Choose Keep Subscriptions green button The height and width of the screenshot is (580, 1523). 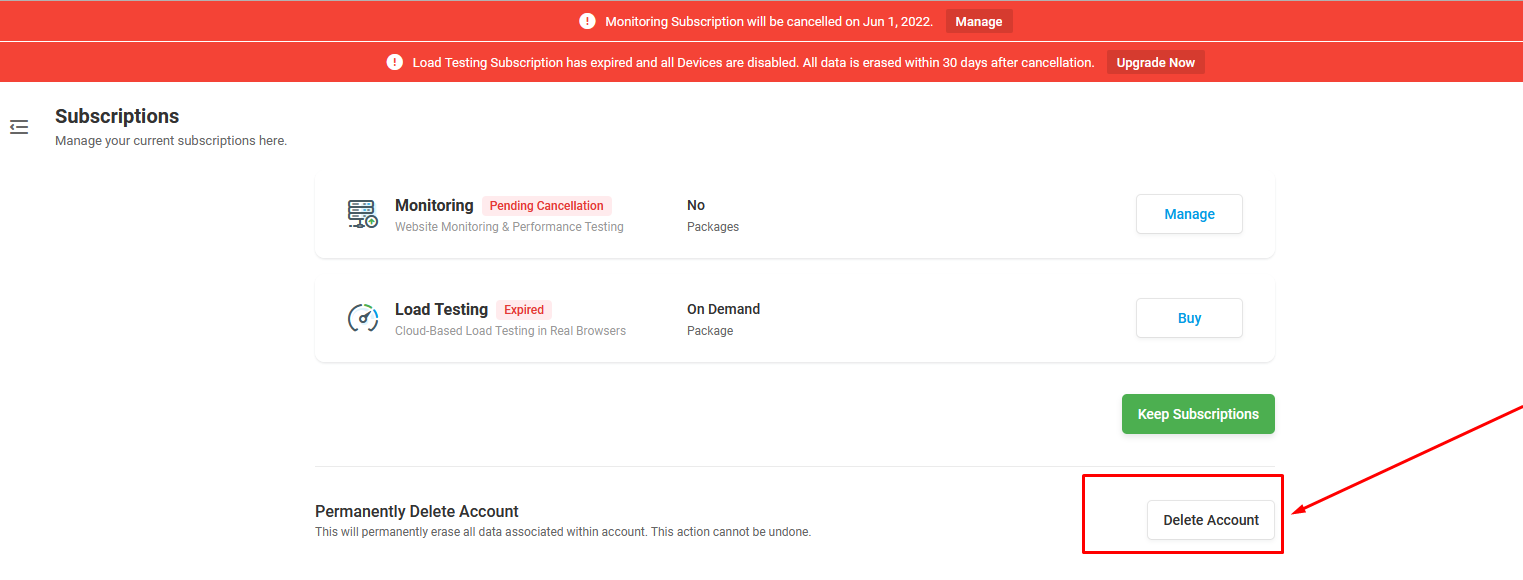pyautogui.click(x=1198, y=414)
